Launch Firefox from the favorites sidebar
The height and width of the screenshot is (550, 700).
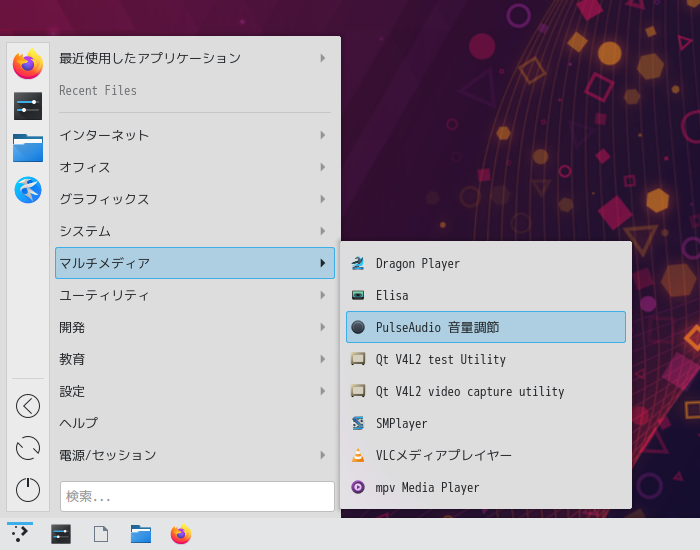pos(28,64)
